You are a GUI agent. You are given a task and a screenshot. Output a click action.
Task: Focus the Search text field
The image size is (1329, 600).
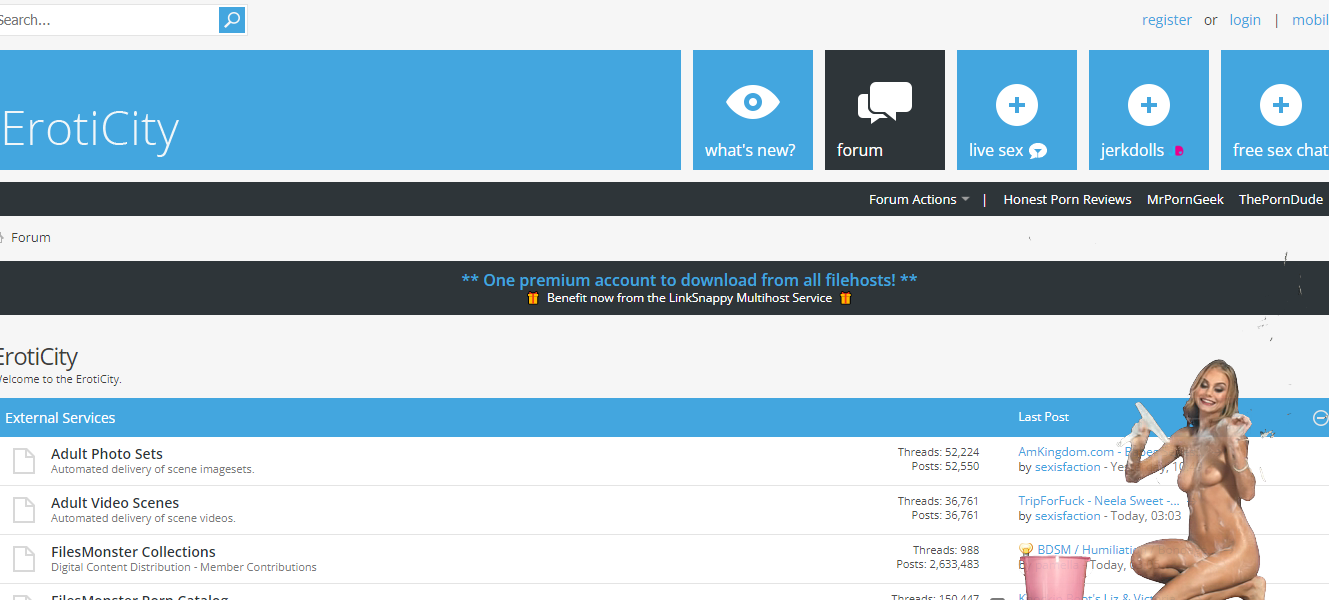(x=105, y=20)
